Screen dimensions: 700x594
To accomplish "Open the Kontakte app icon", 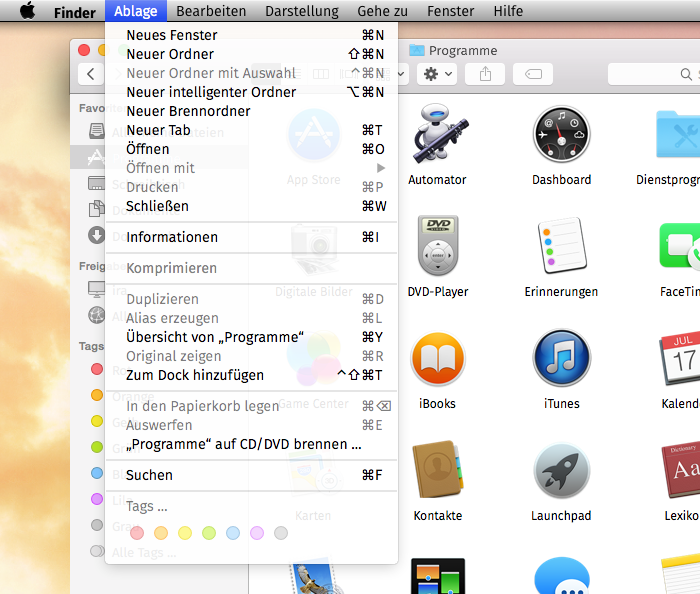I will coord(438,469).
